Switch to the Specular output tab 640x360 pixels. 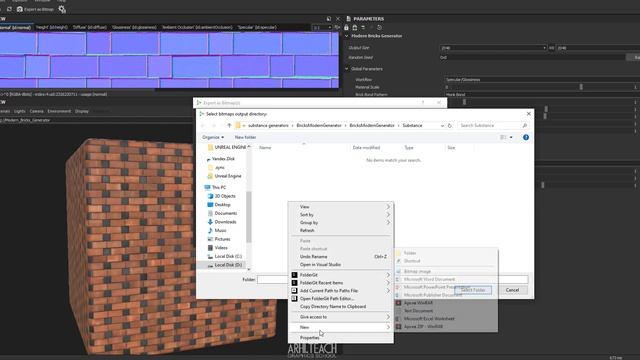[x=257, y=27]
